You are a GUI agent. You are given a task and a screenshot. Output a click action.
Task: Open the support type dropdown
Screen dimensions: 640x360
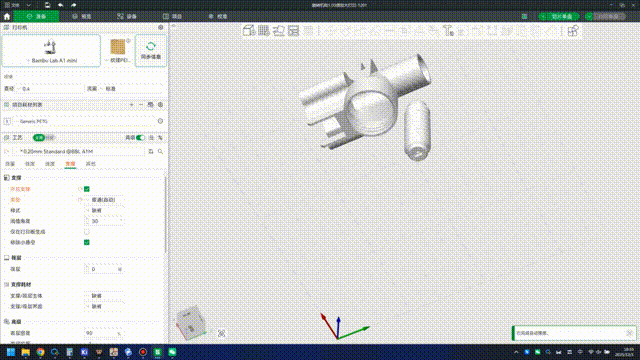point(104,200)
